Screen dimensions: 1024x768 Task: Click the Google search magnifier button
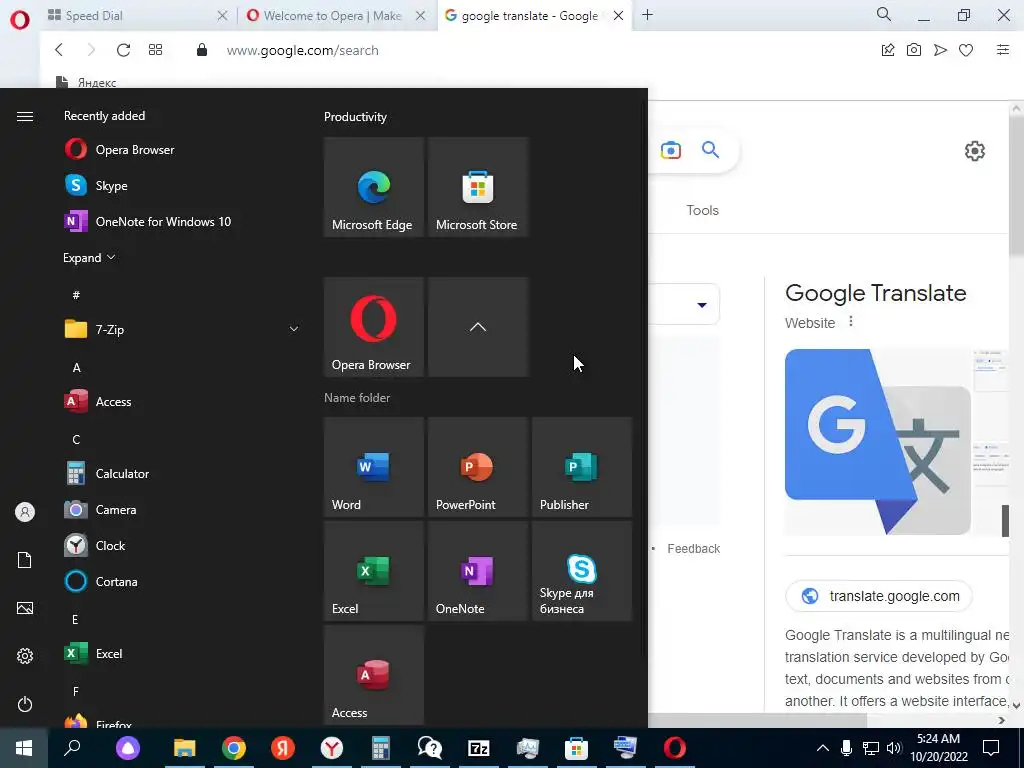point(711,150)
